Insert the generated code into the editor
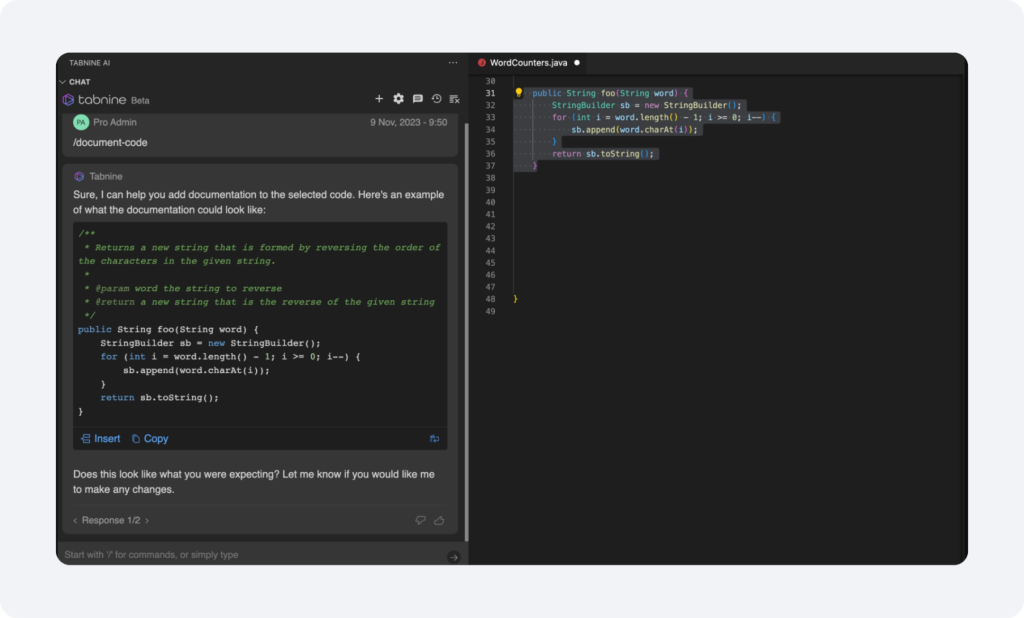The width and height of the screenshot is (1024, 618). pyautogui.click(x=101, y=439)
